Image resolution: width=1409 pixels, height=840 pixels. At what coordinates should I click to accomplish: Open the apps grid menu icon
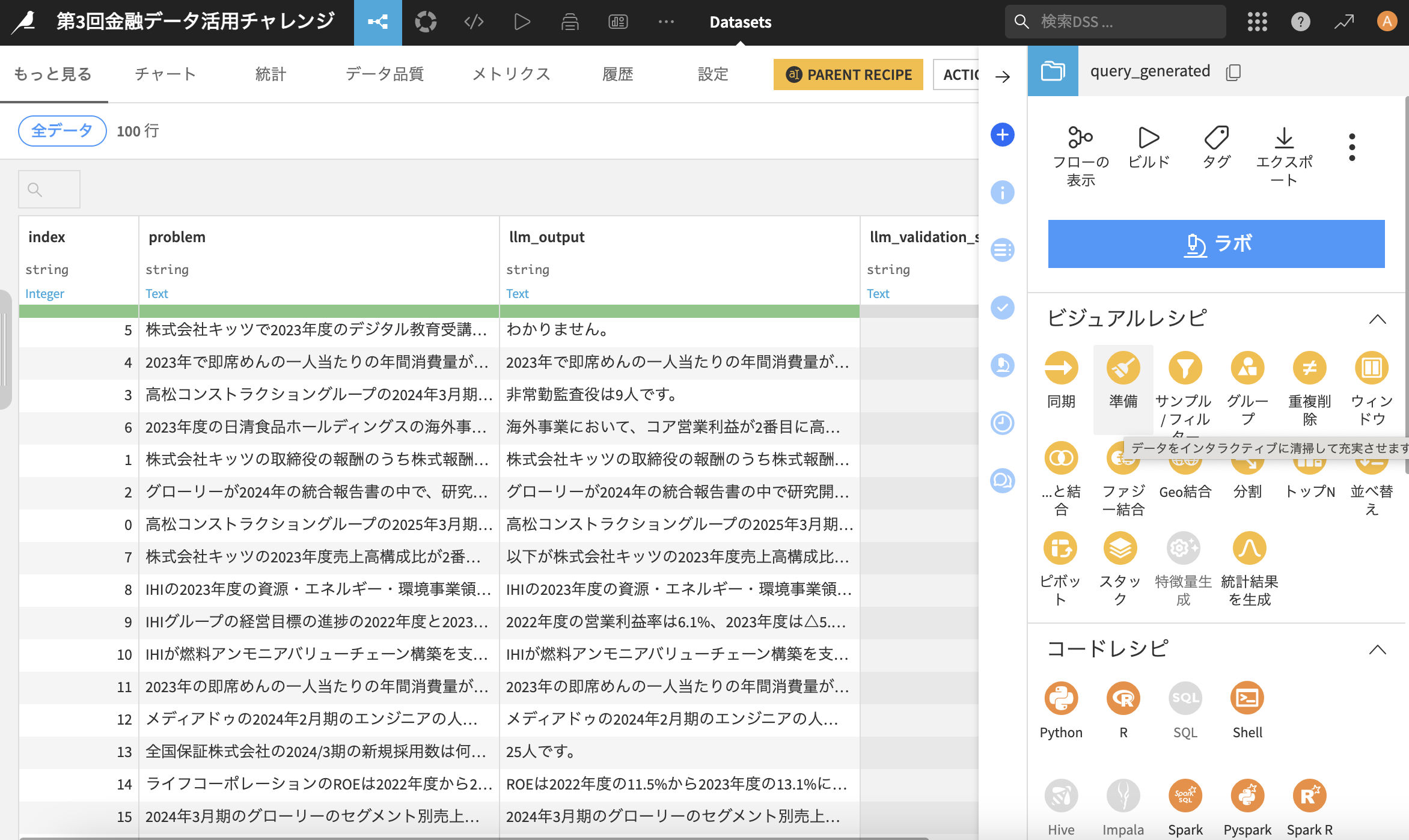point(1257,22)
